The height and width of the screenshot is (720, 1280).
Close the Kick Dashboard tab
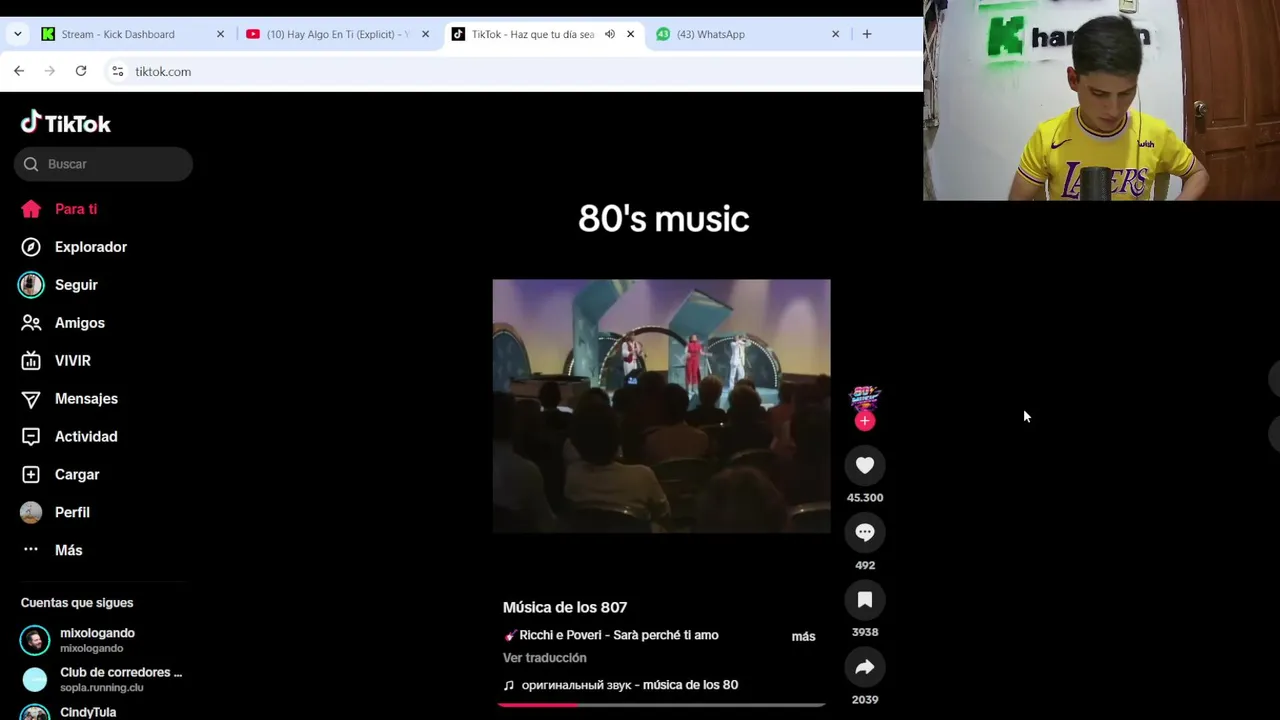[x=220, y=34]
